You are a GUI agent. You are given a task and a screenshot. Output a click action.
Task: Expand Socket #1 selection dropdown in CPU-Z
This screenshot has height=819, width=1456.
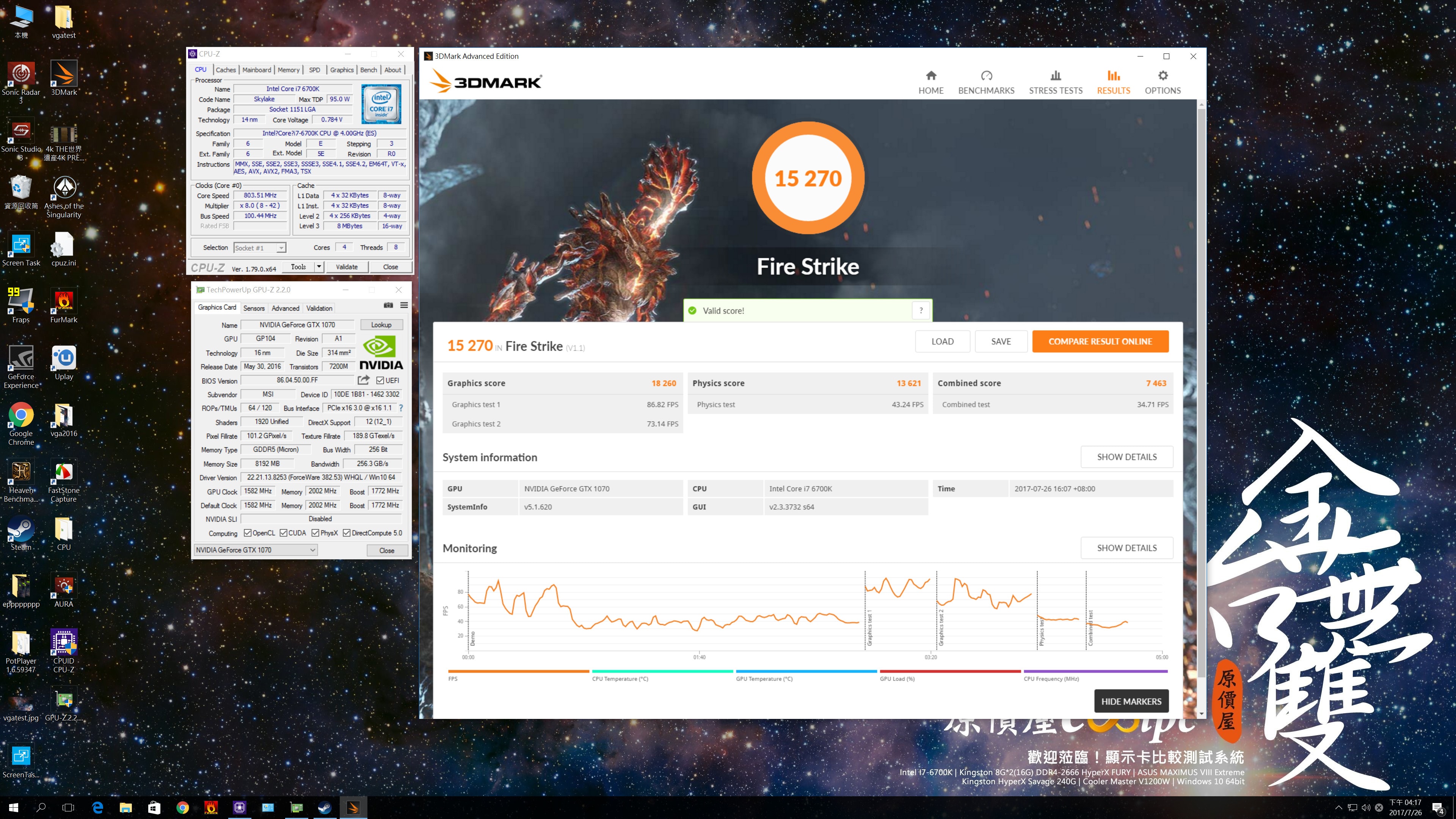click(x=281, y=248)
